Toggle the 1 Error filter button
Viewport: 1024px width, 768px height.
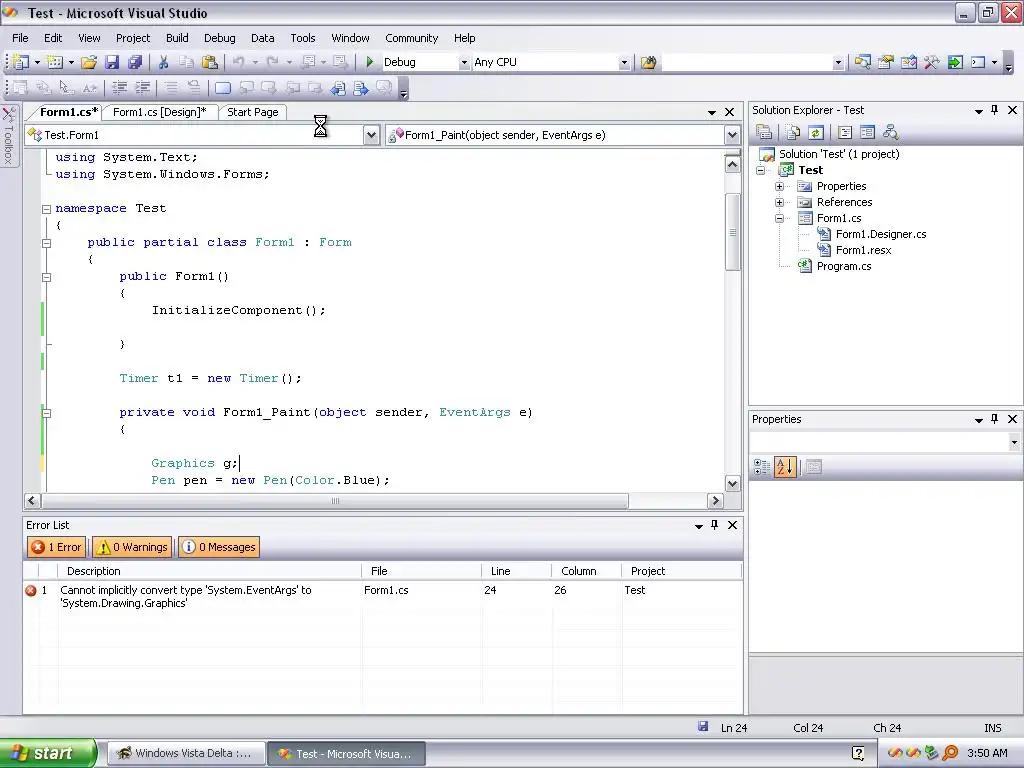coord(57,547)
